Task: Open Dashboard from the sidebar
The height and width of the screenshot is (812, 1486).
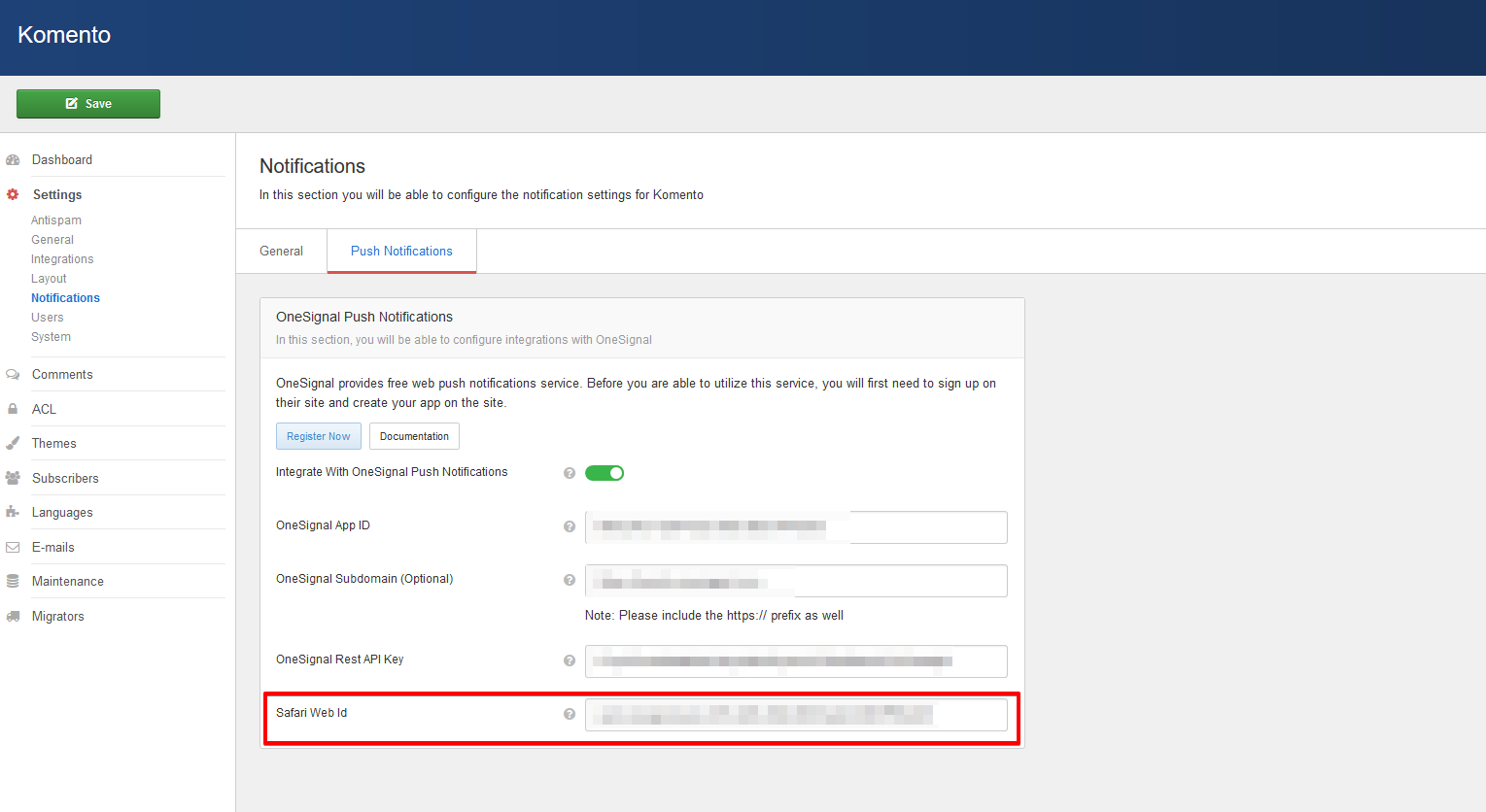Action: coord(62,160)
